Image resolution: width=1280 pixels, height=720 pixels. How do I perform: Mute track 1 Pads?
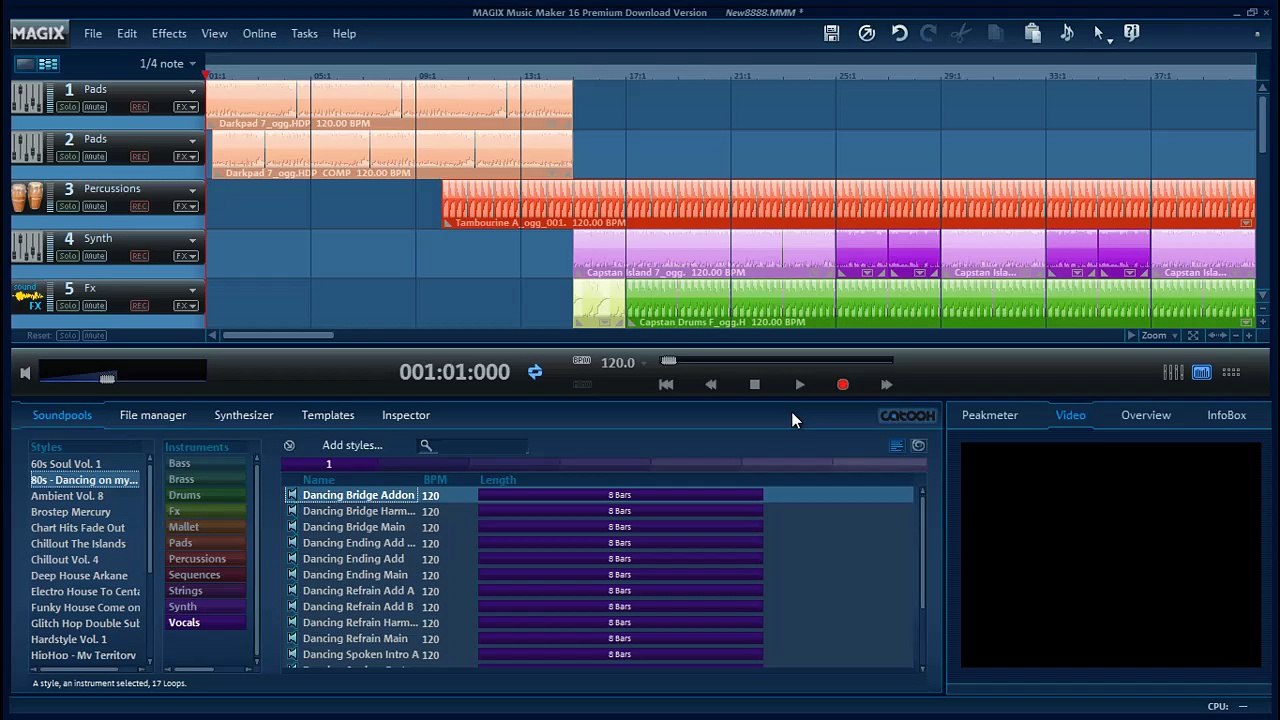[x=95, y=107]
